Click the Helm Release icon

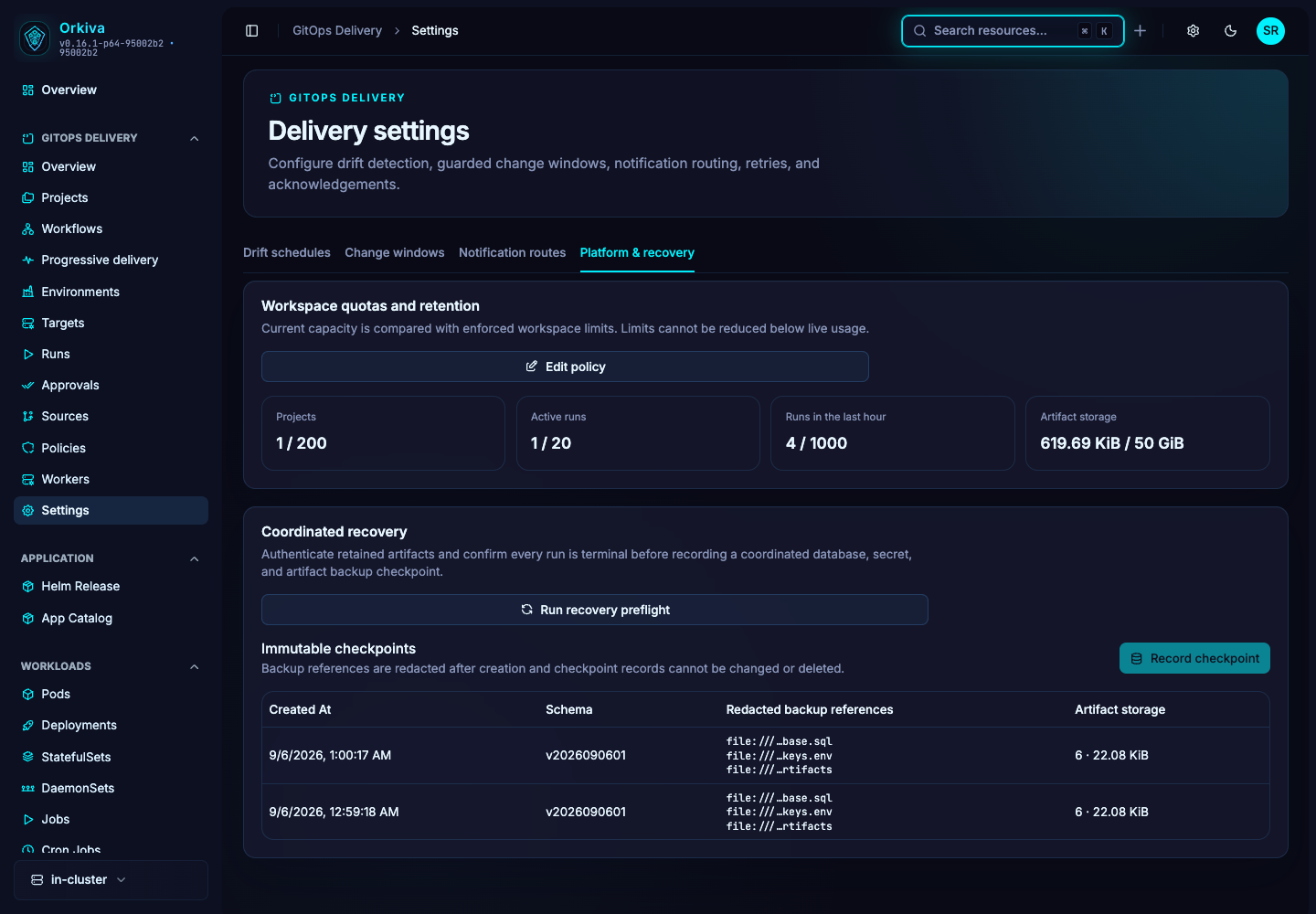click(28, 586)
